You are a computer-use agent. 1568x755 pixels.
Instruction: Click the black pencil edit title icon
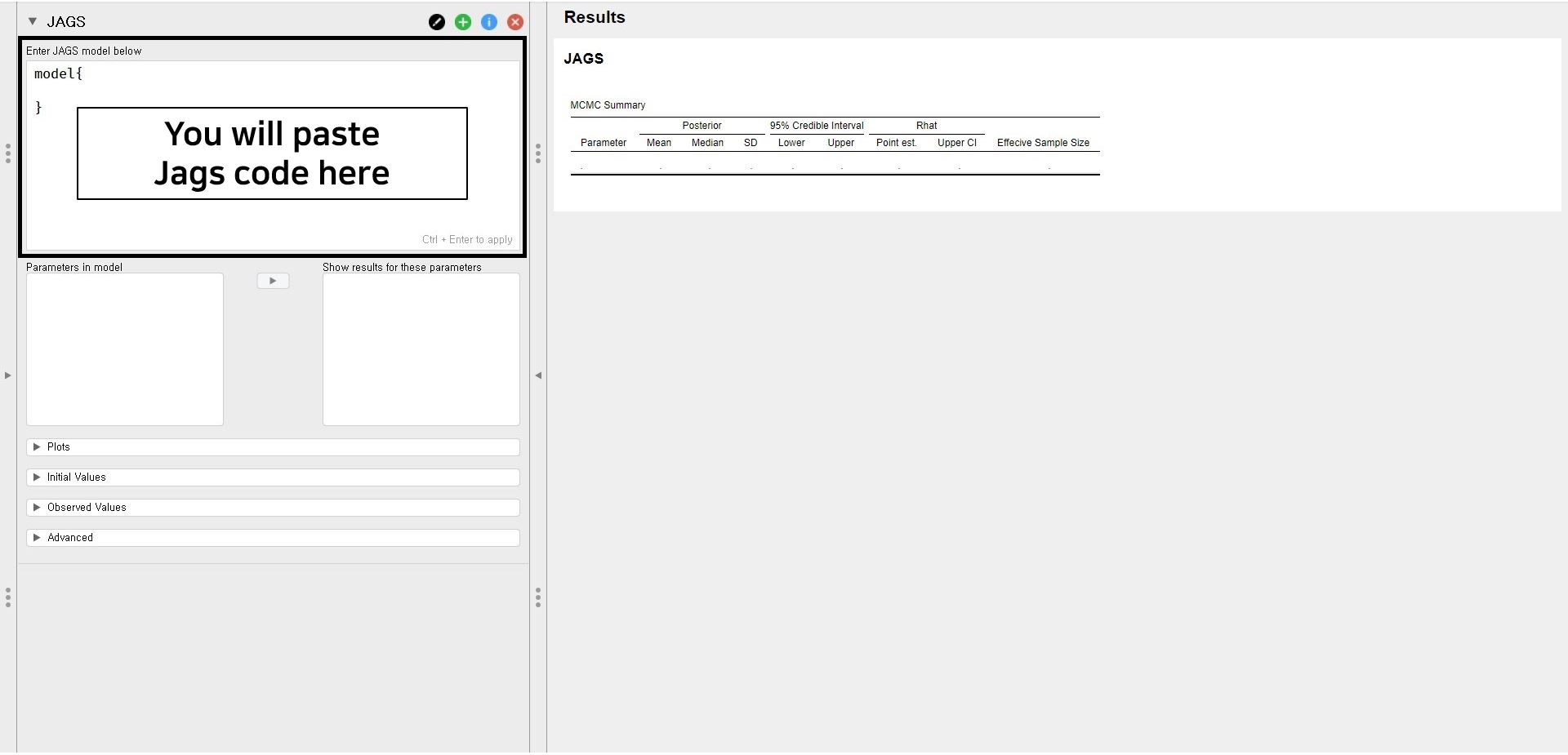437,22
